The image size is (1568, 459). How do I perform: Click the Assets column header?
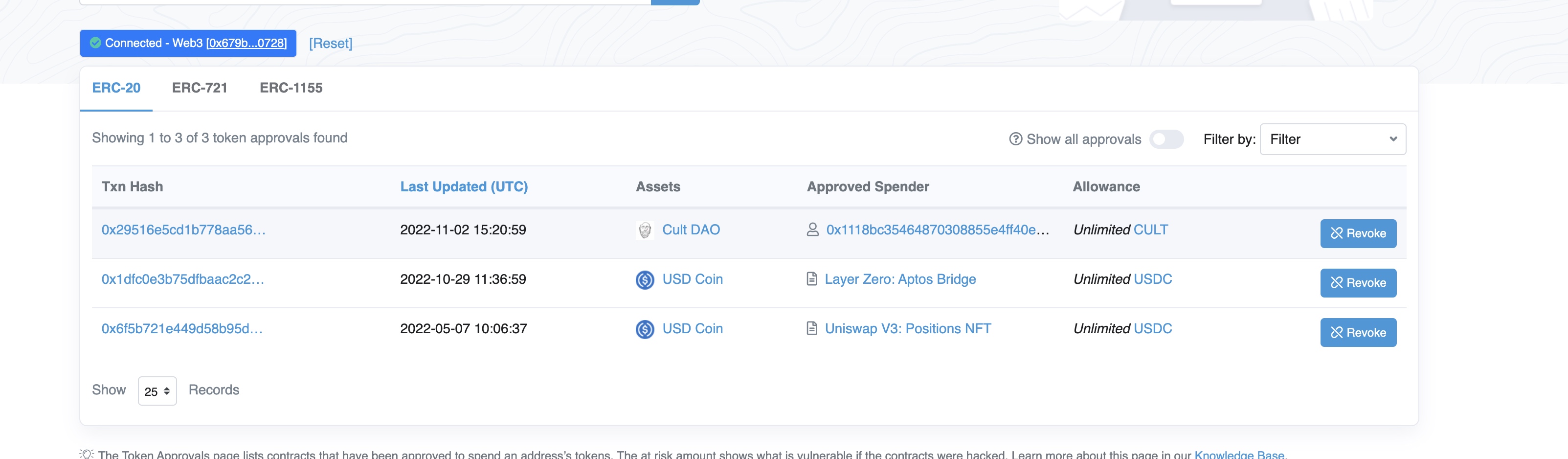pyautogui.click(x=658, y=186)
